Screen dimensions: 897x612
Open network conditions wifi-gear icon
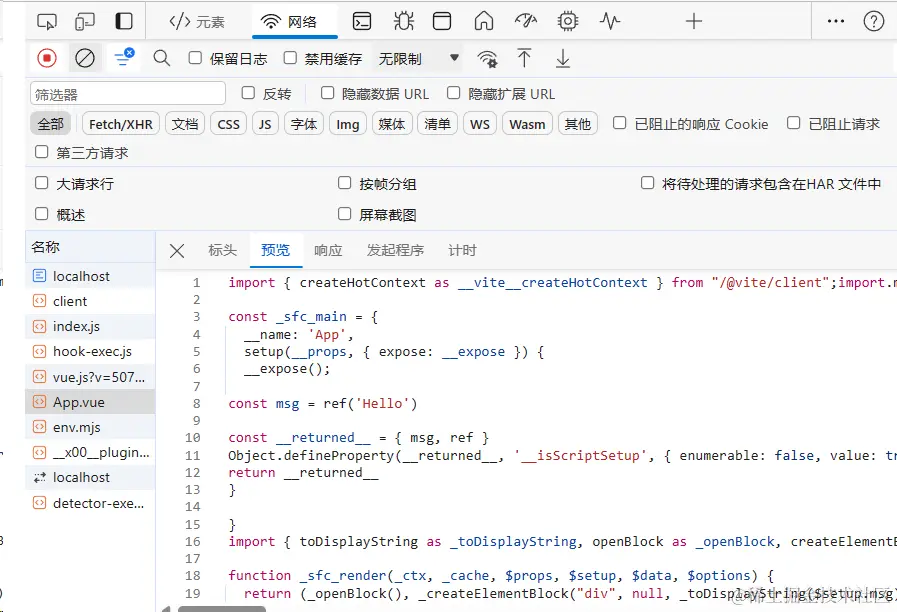tap(487, 58)
